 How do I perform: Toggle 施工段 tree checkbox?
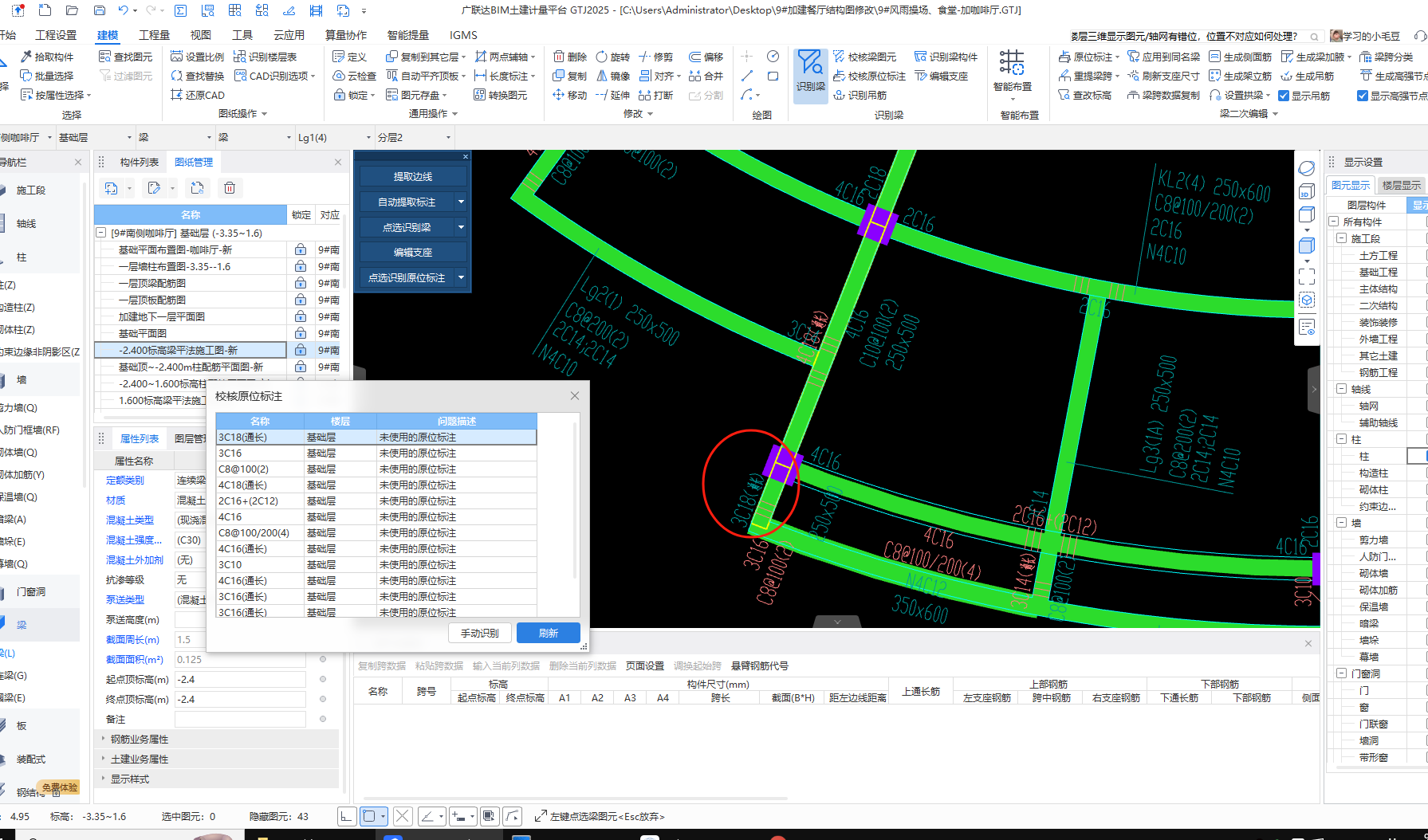point(1342,238)
